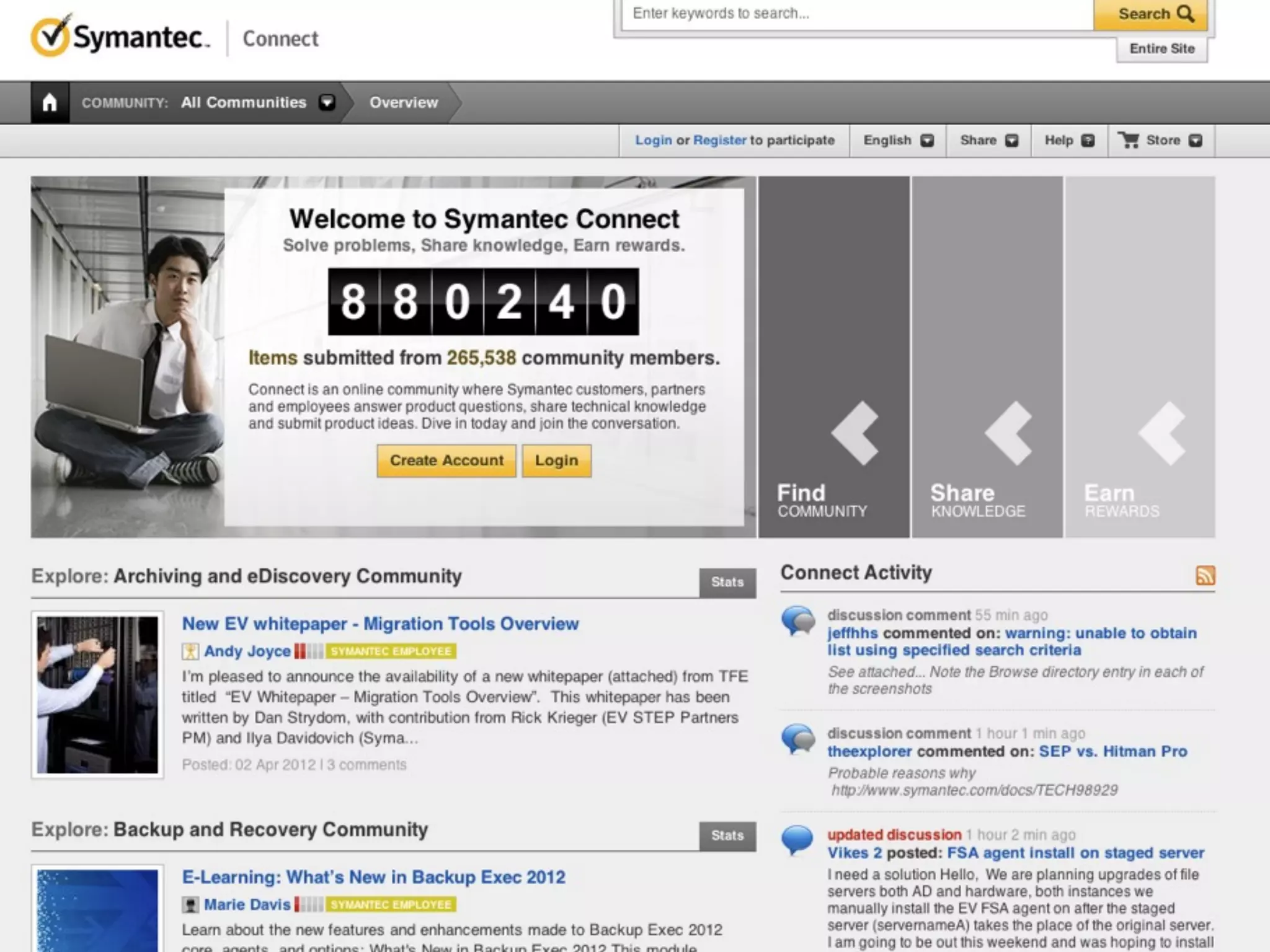The image size is (1270, 952).
Task: Click theexplorer discussion comment bubble icon
Action: (x=797, y=739)
